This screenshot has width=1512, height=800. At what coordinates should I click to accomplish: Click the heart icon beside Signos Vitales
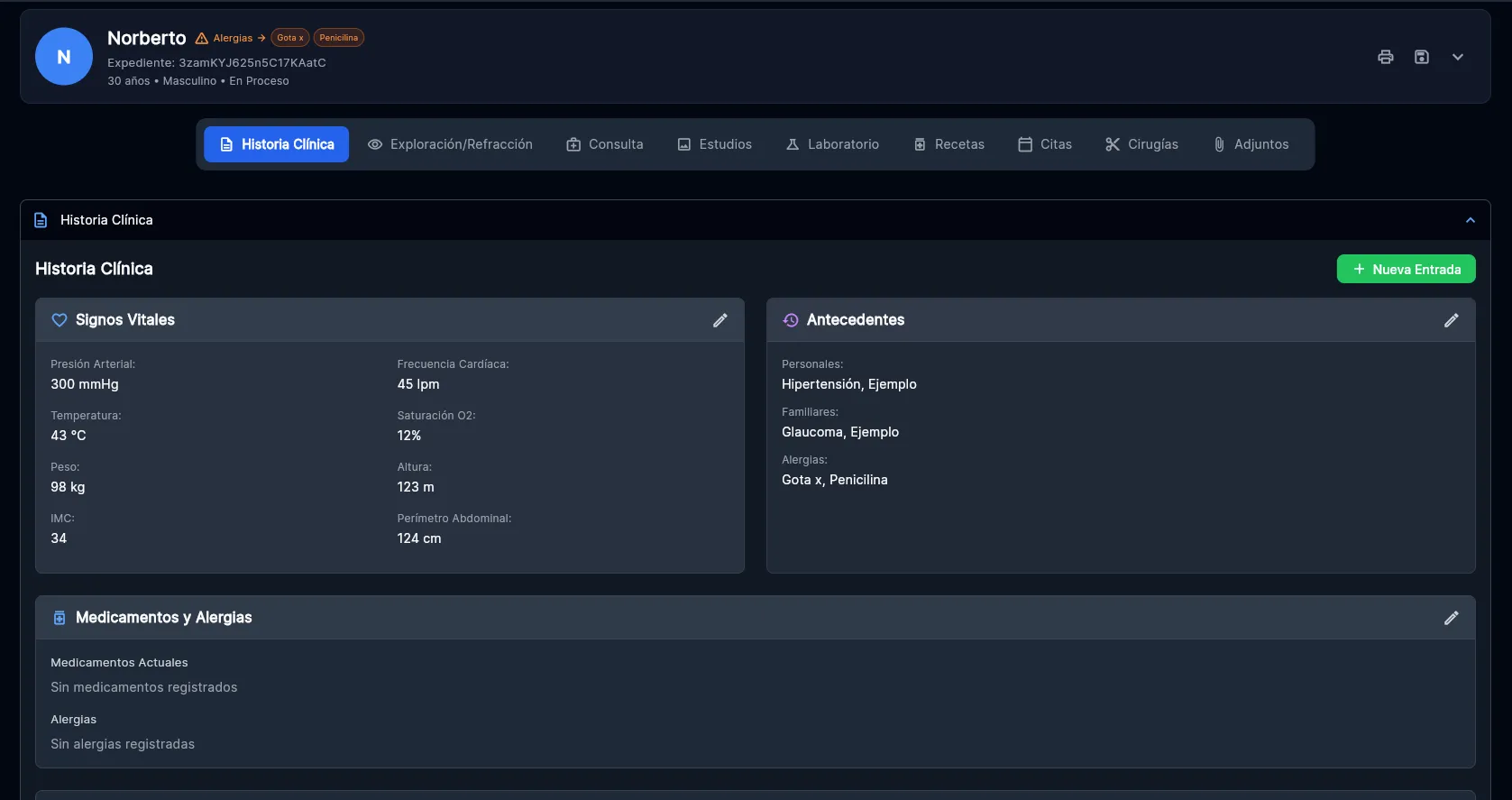click(60, 320)
